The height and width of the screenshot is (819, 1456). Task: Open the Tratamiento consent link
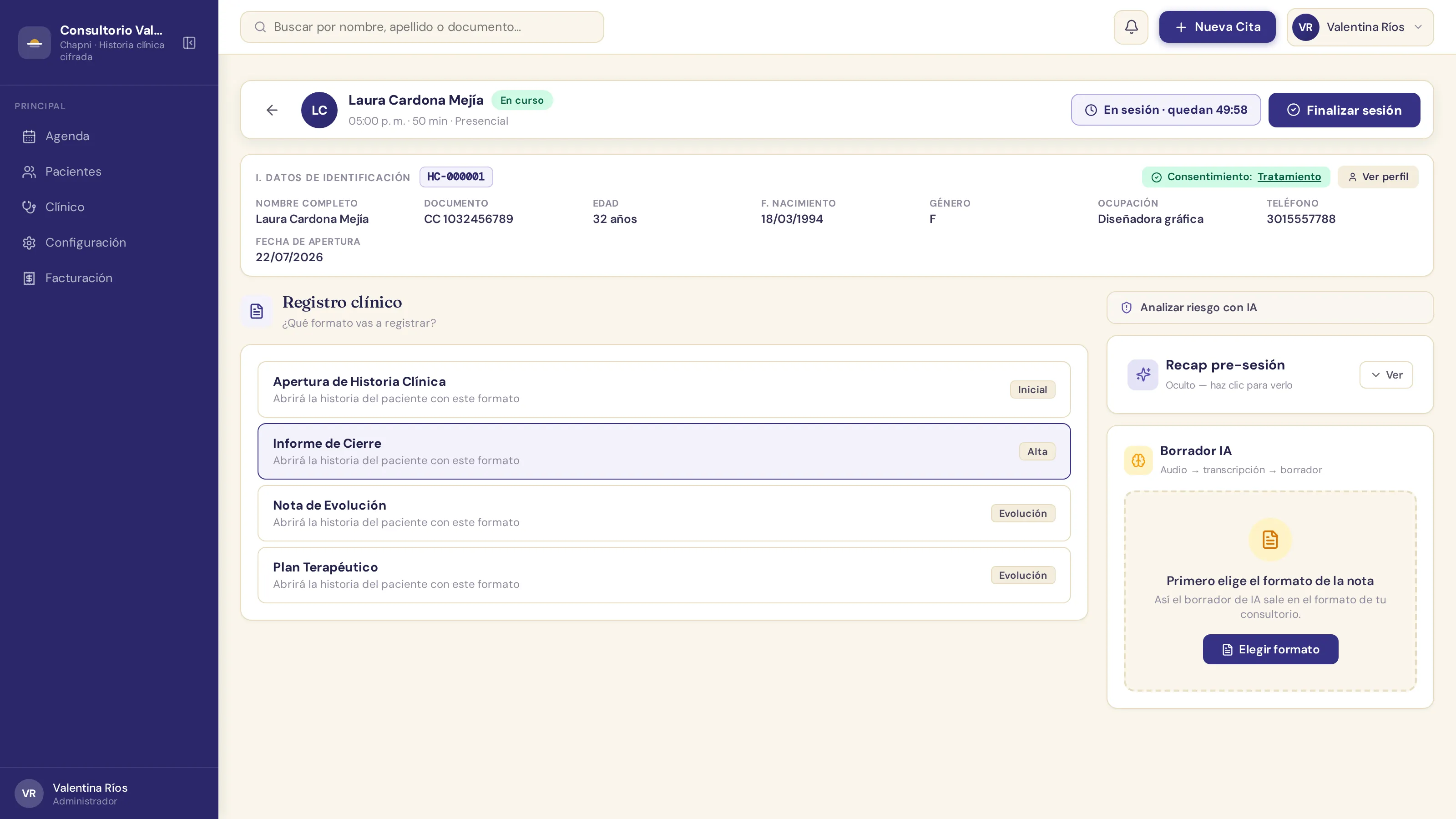(1289, 177)
